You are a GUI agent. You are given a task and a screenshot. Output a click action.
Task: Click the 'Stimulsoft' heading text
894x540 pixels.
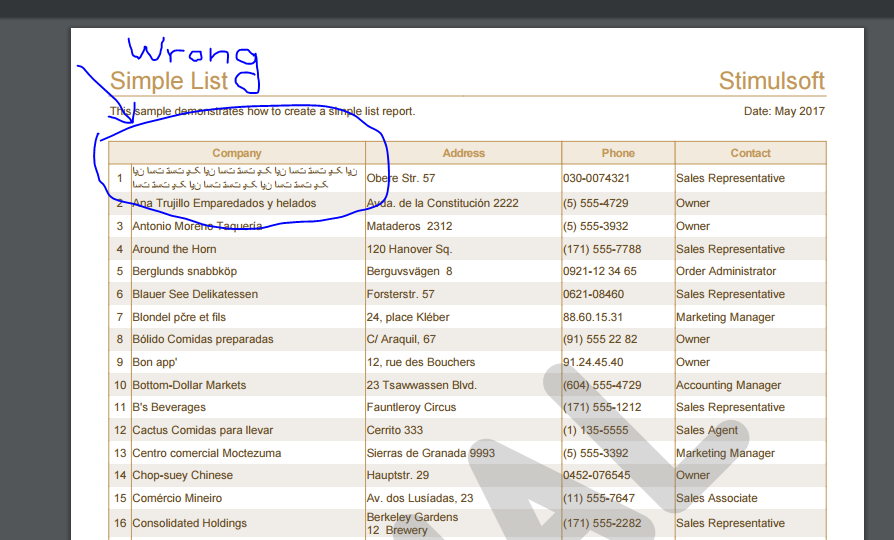771,81
